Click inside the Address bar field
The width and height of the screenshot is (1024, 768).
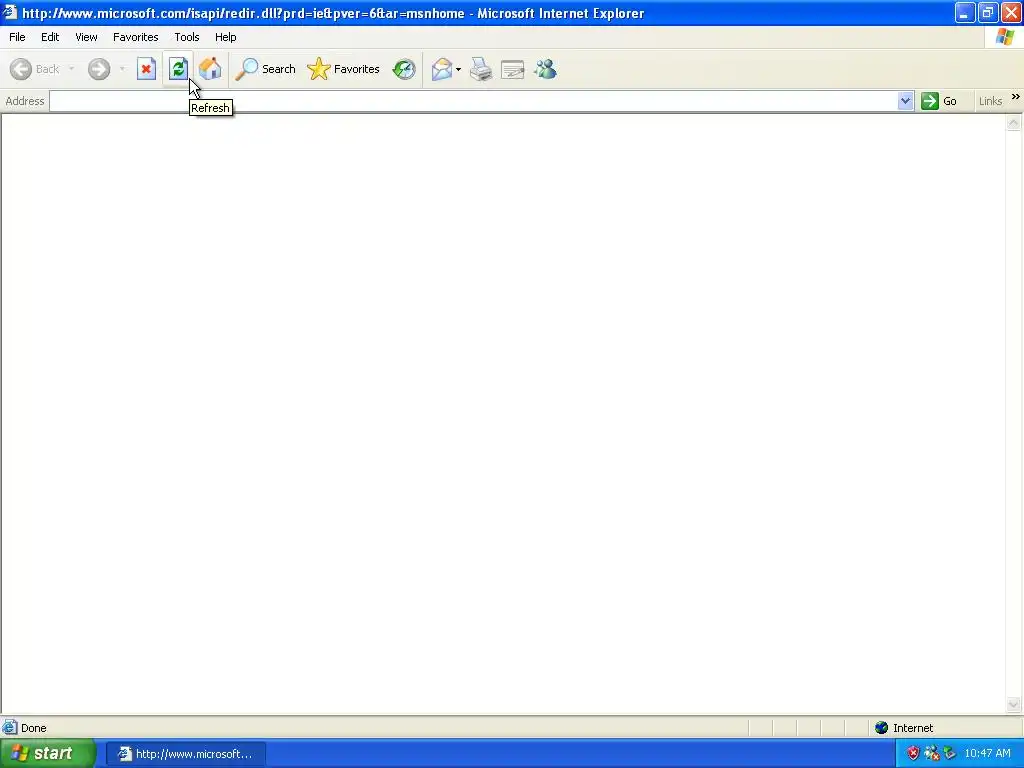(x=473, y=101)
